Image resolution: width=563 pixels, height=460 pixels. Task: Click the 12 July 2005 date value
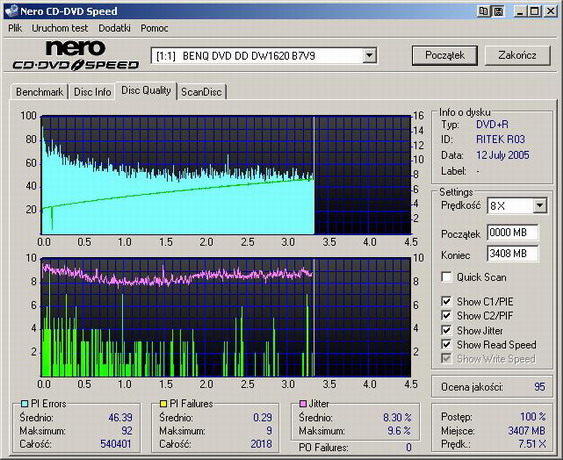pyautogui.click(x=502, y=155)
